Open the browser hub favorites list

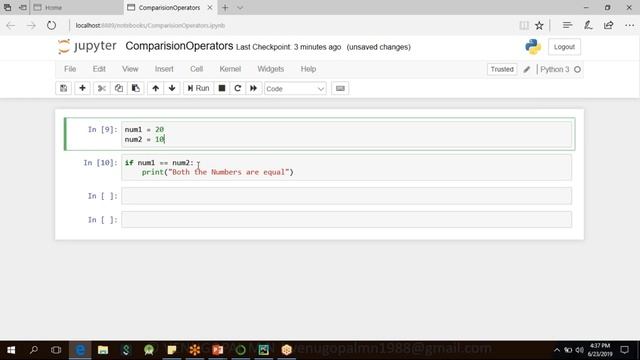pos(567,25)
